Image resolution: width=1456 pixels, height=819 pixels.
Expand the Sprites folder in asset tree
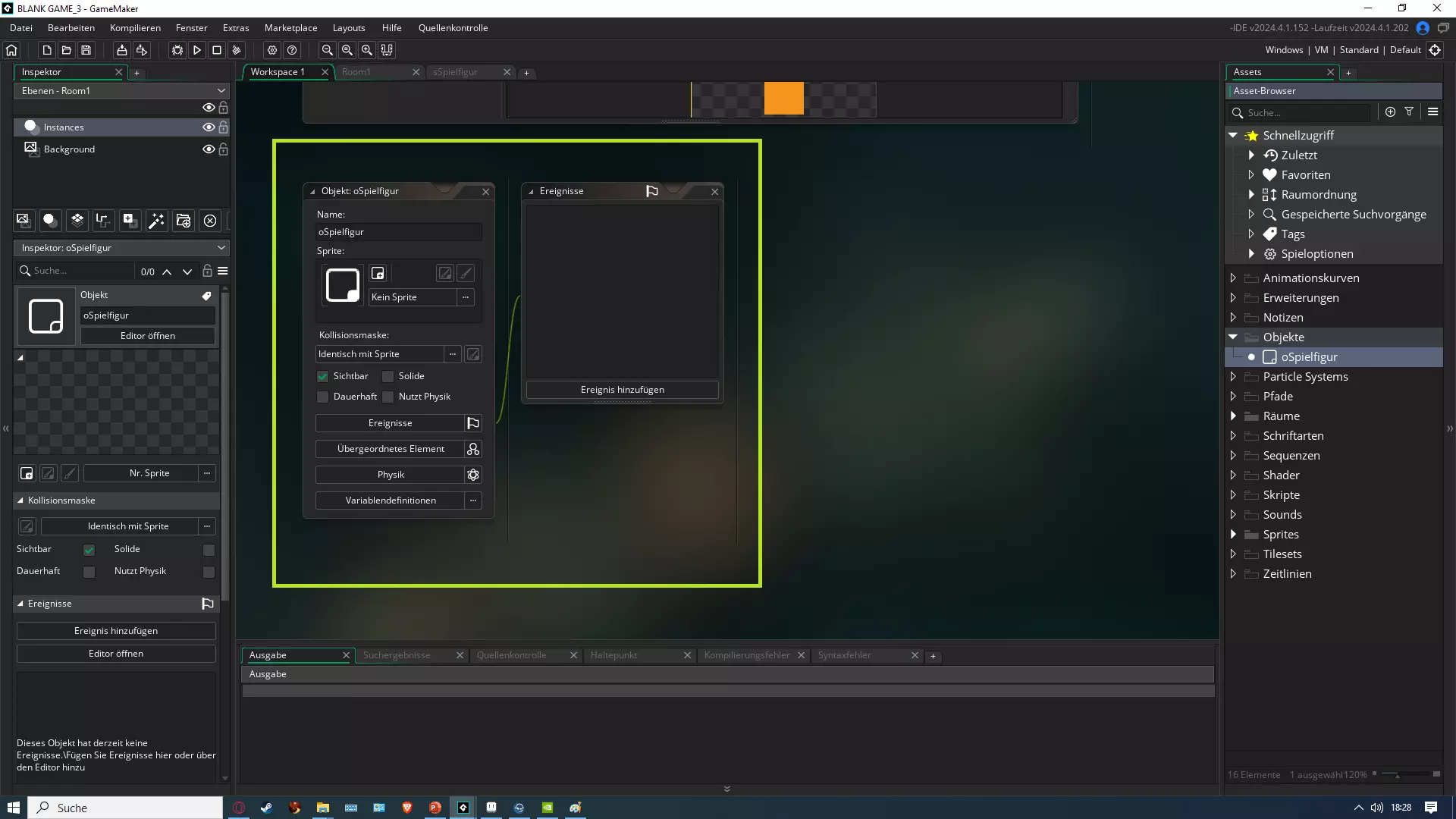point(1233,535)
